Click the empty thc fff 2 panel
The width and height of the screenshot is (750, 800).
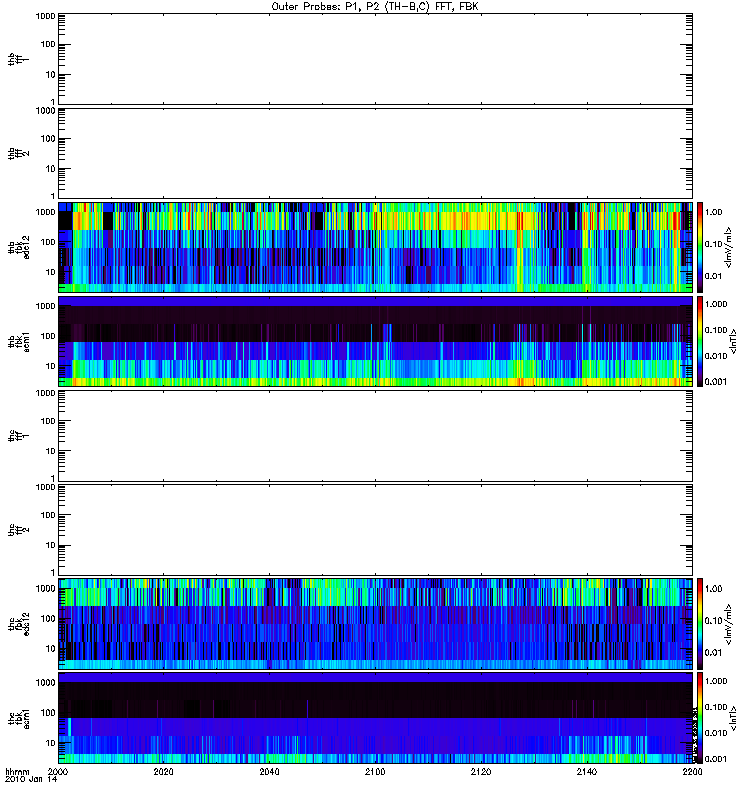pyautogui.click(x=375, y=530)
